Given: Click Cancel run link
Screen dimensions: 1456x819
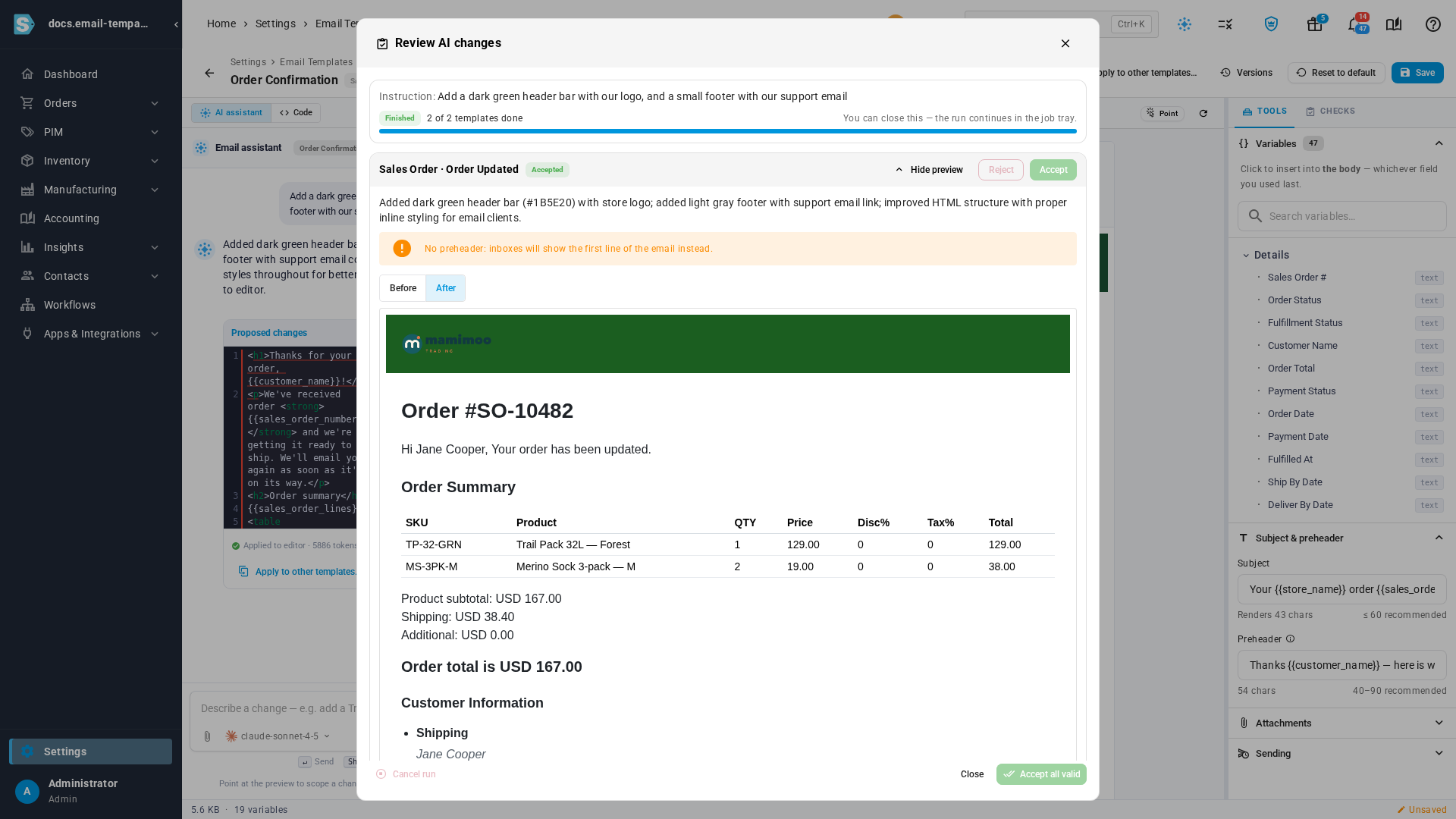Looking at the screenshot, I should pyautogui.click(x=406, y=774).
